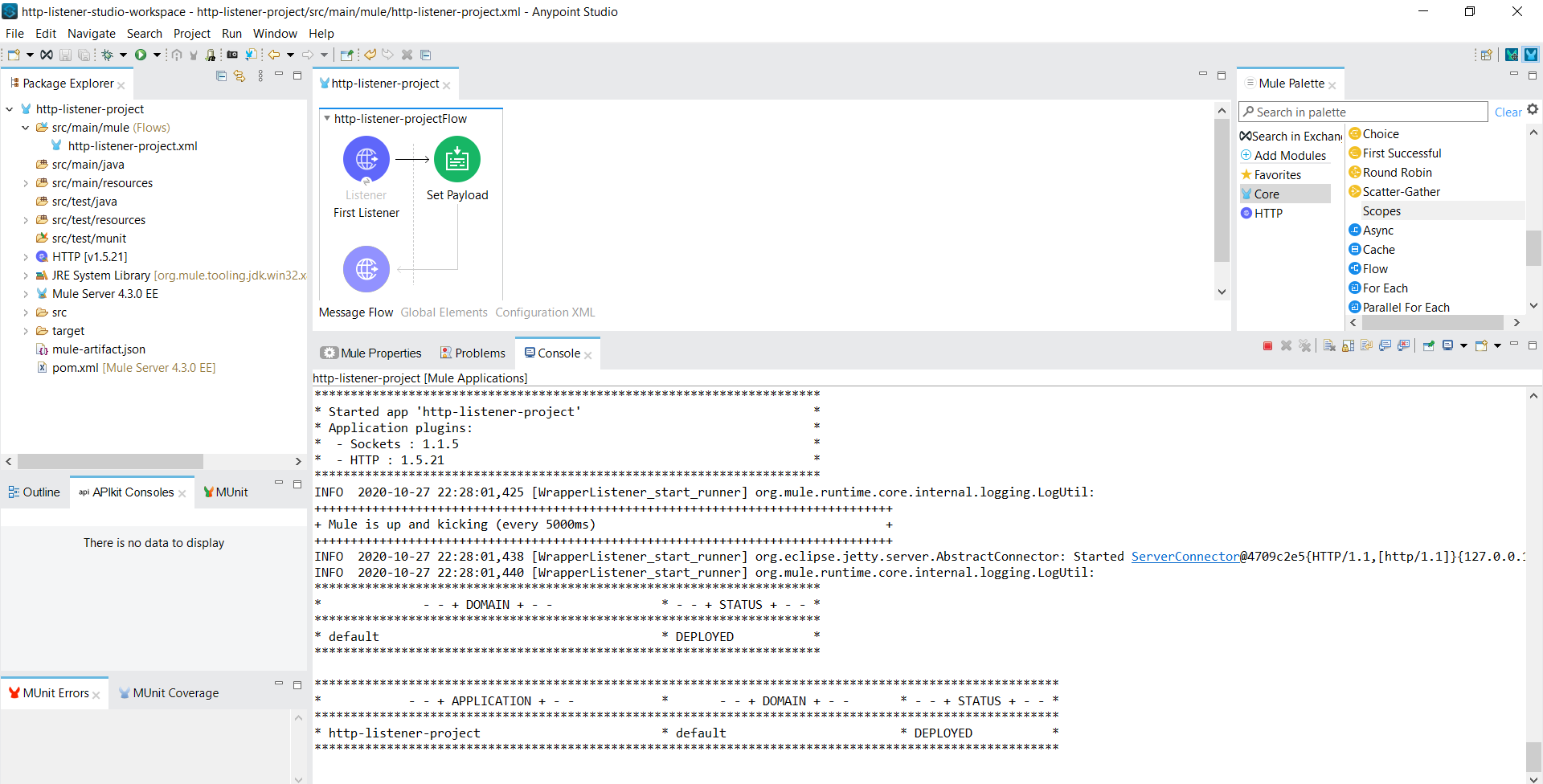Terminate the running application in Console

(1267, 345)
